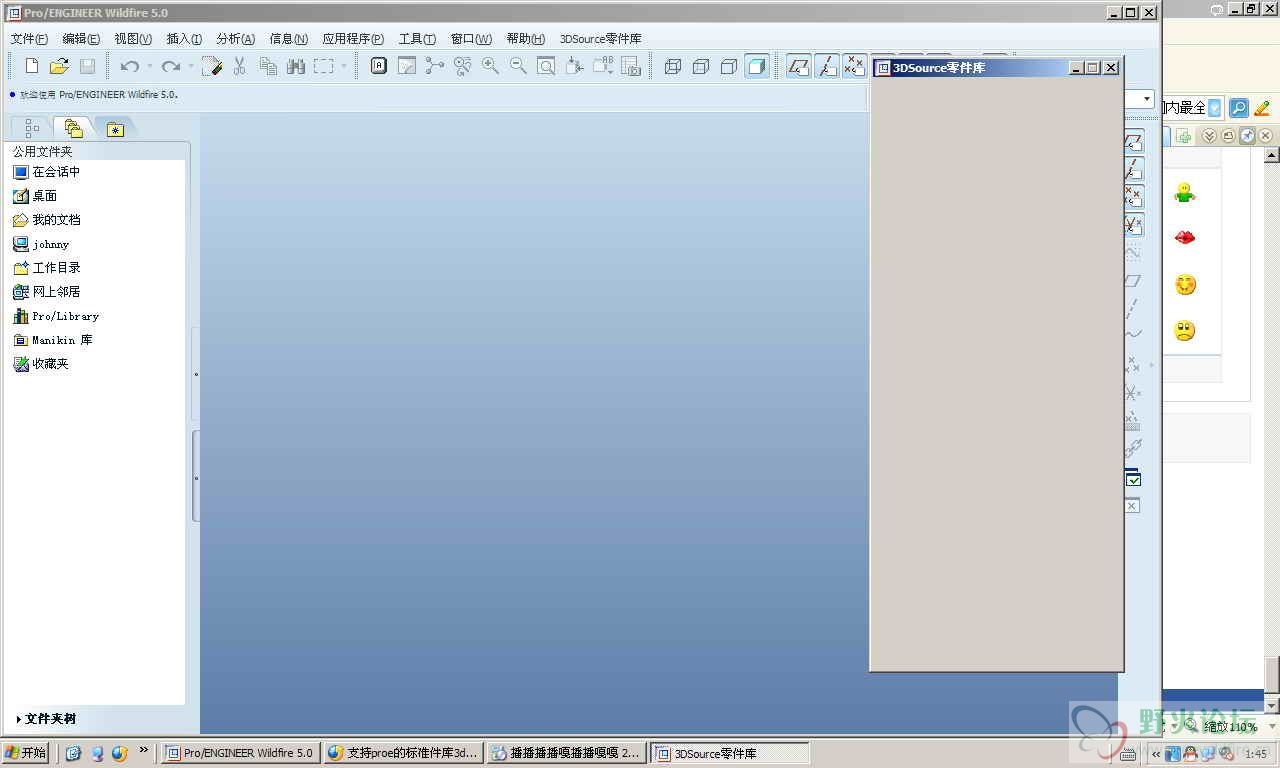Open the Find binoculars tool
This screenshot has width=1280, height=768.
[296, 66]
